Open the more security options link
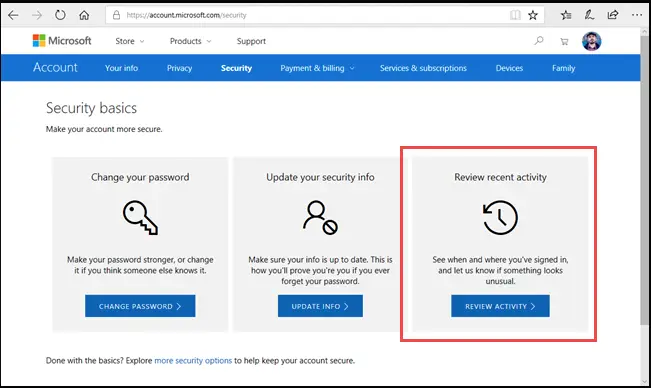This screenshot has height=388, width=651. pos(193,361)
